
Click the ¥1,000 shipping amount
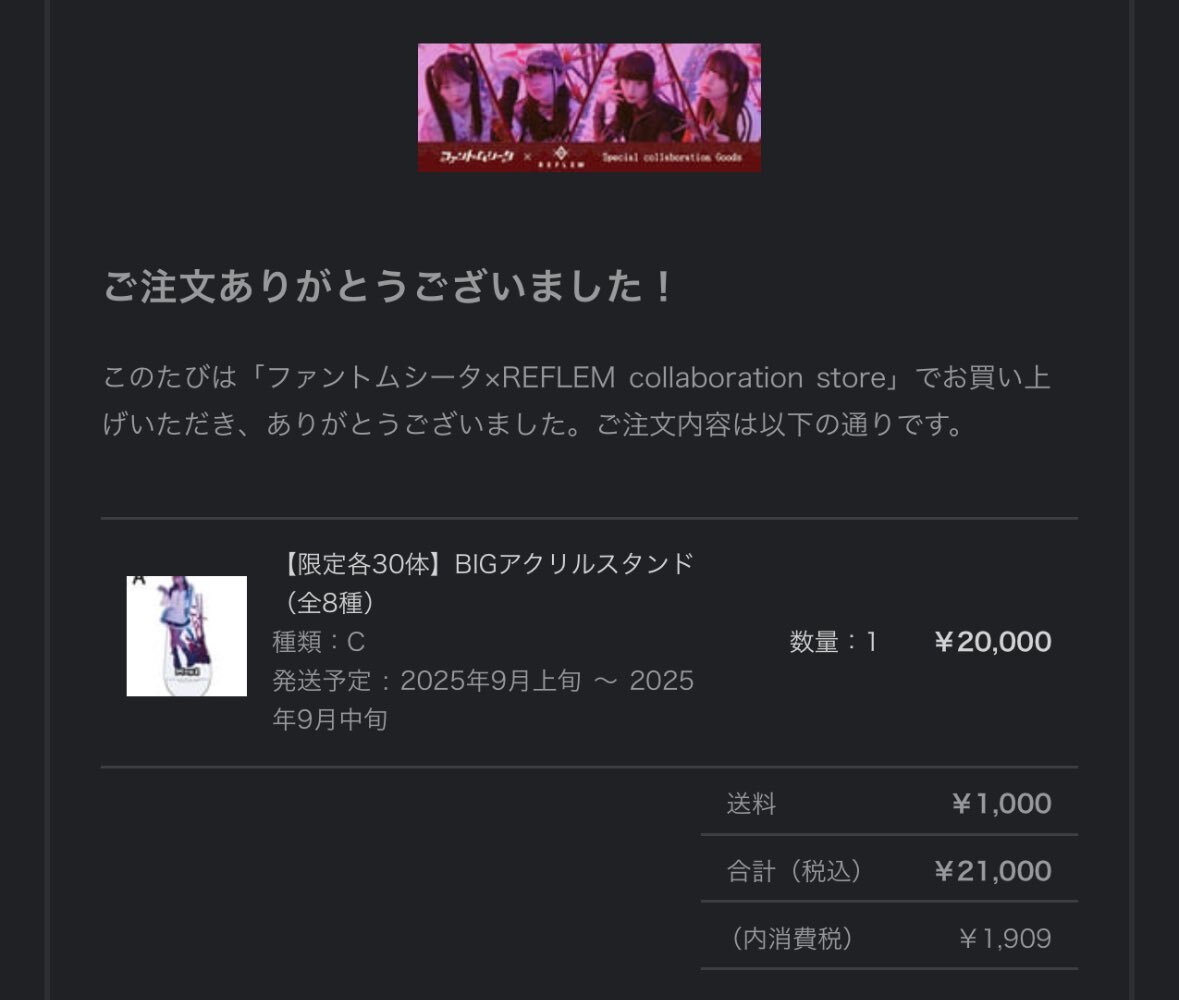[x=1001, y=804]
